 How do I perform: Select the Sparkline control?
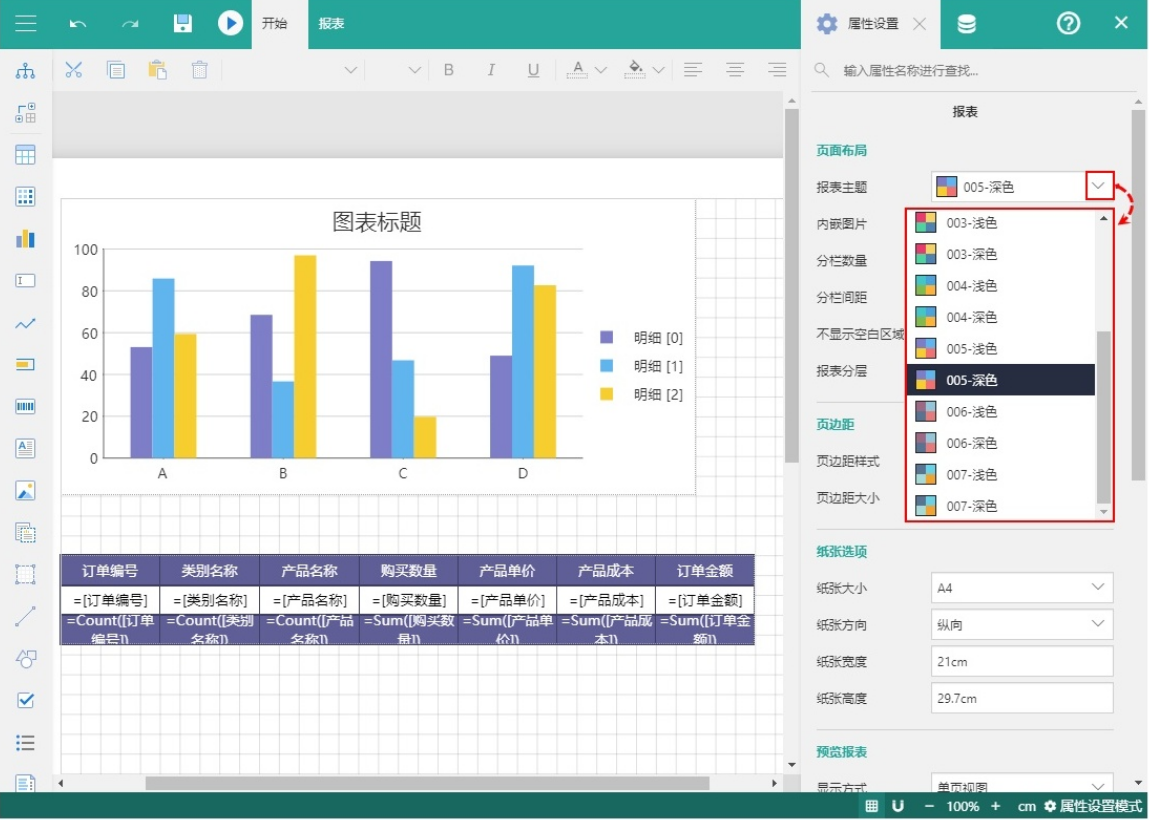point(26,323)
